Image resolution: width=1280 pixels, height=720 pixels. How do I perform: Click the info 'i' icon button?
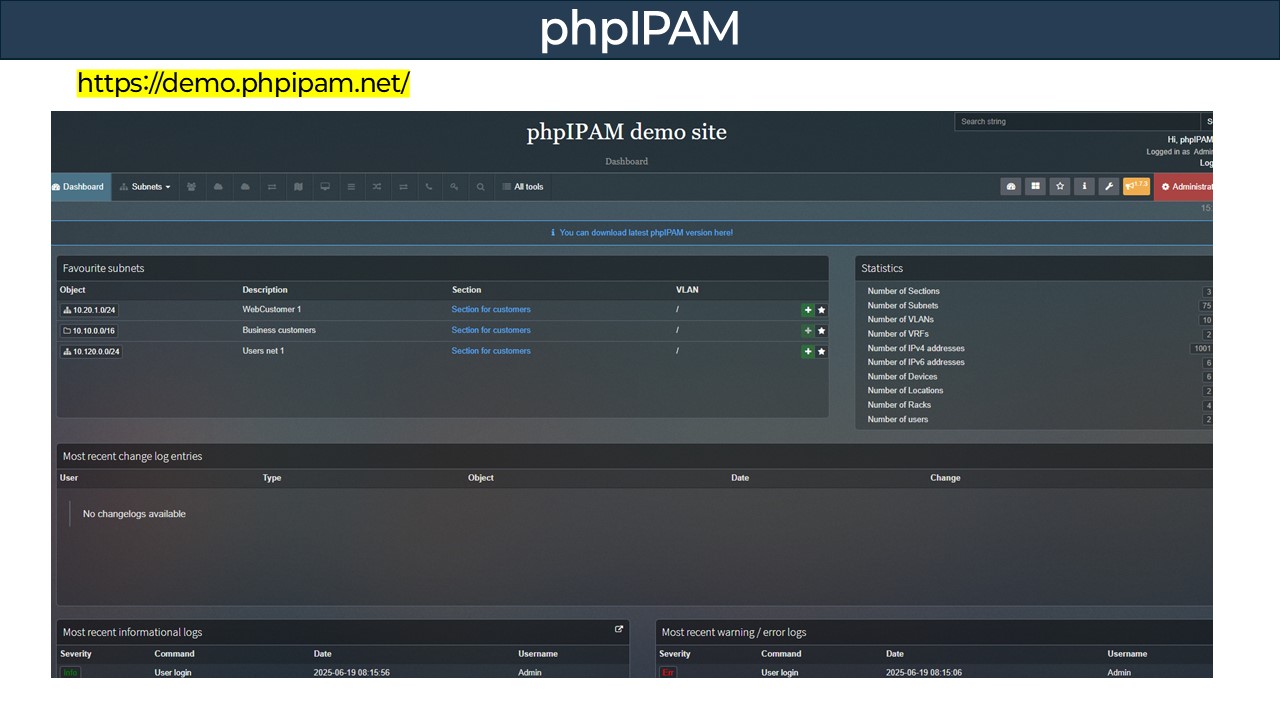pyautogui.click(x=1084, y=186)
